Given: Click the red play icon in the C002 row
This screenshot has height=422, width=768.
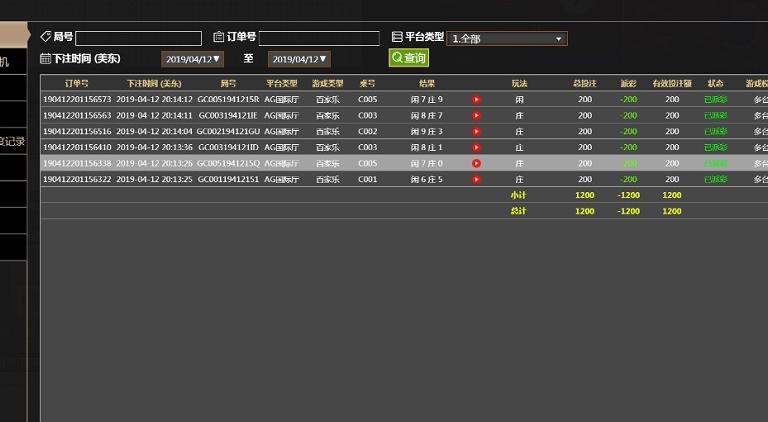Looking at the screenshot, I should pyautogui.click(x=476, y=132).
